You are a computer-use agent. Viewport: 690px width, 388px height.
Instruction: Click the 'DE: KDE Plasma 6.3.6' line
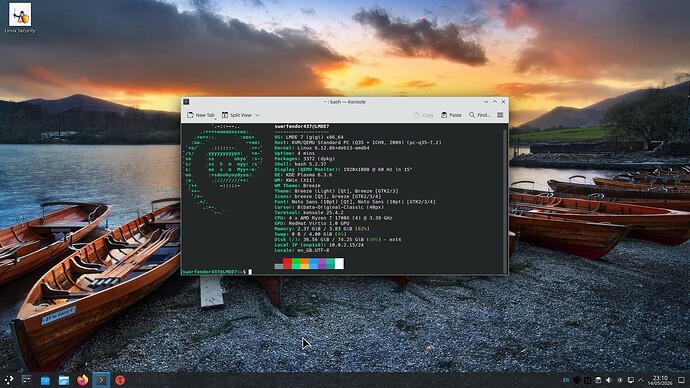[x=303, y=175]
